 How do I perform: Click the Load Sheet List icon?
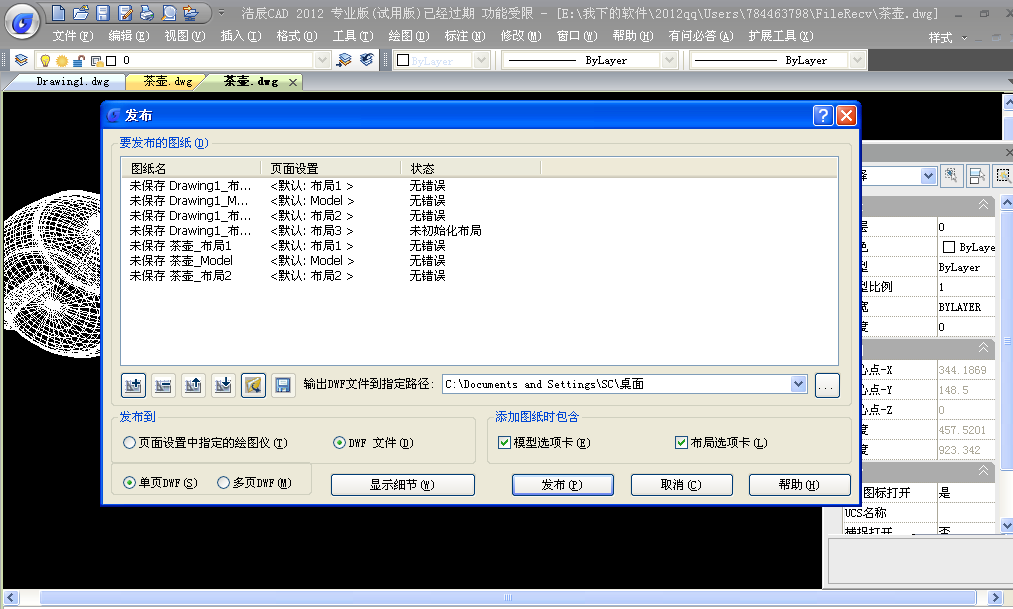tap(253, 385)
